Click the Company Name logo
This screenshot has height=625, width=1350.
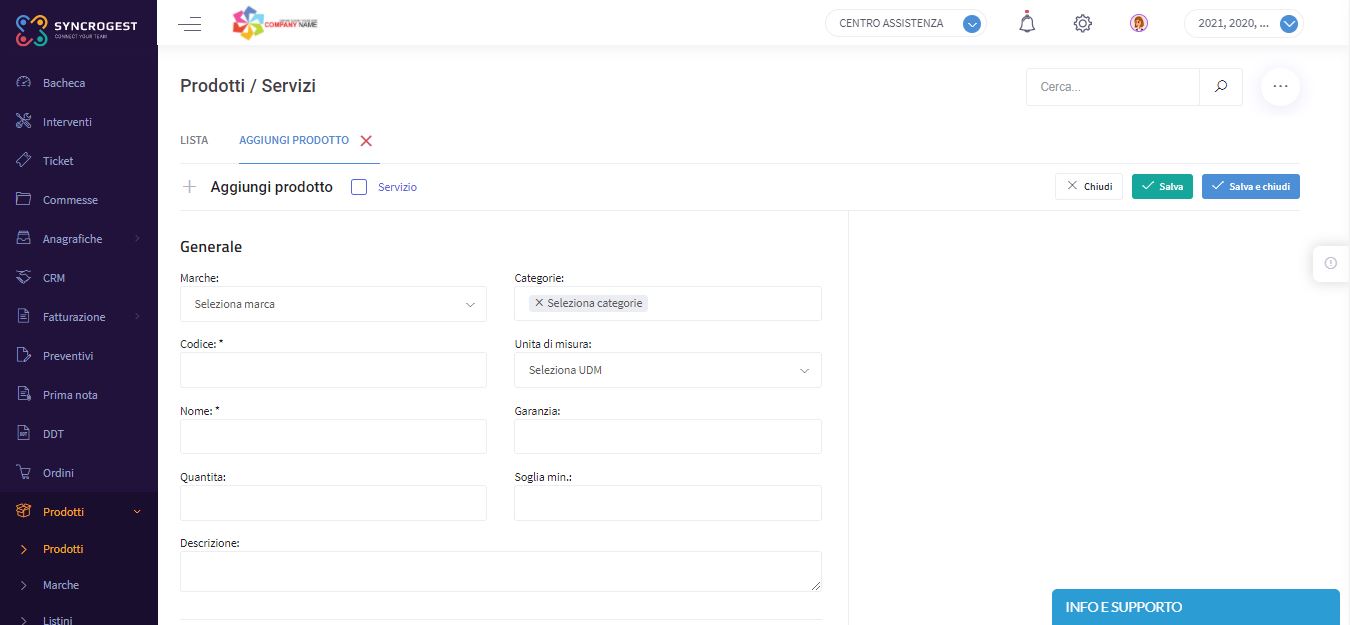(274, 23)
